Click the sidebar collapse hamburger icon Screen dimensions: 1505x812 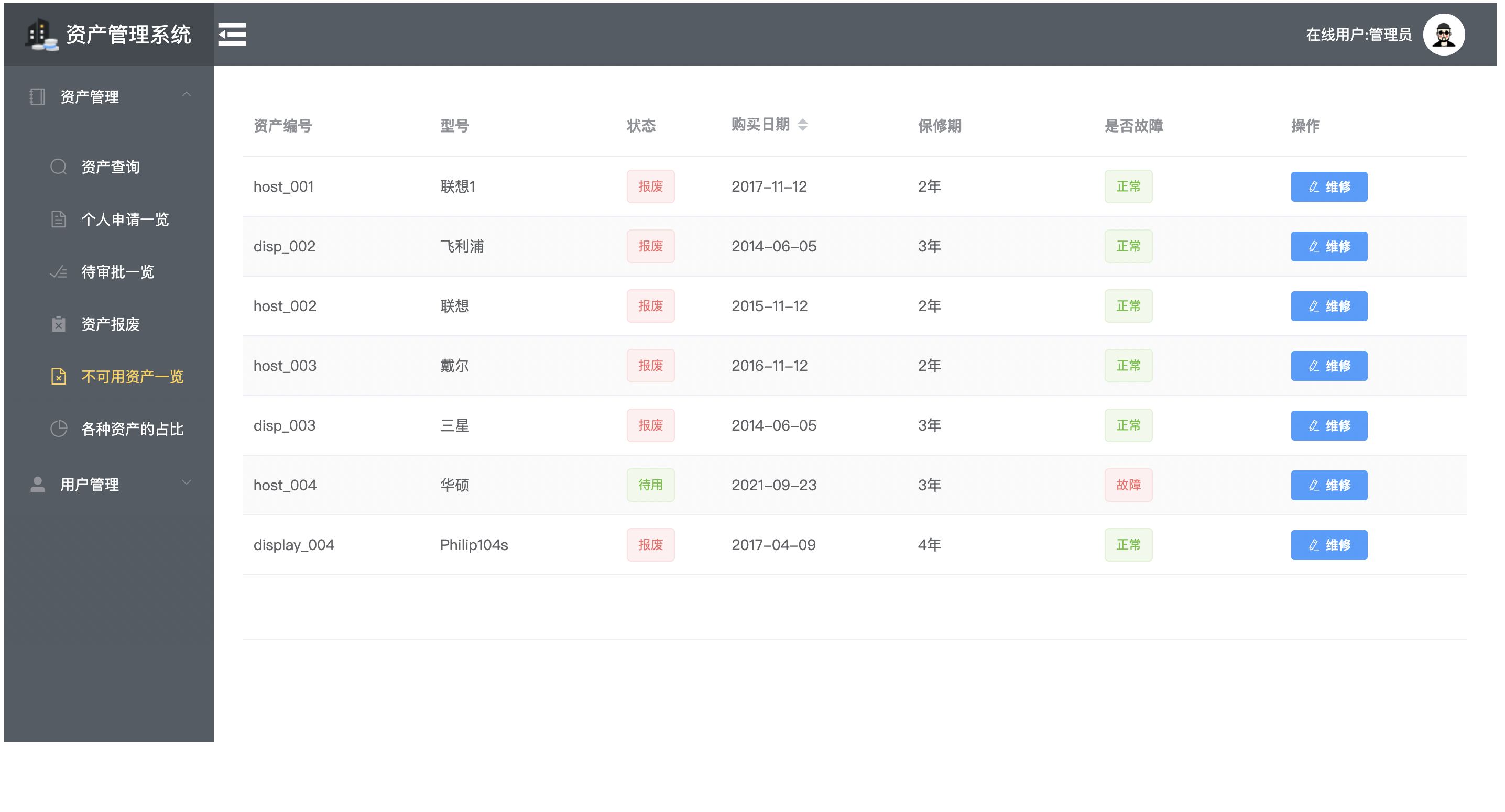(232, 35)
